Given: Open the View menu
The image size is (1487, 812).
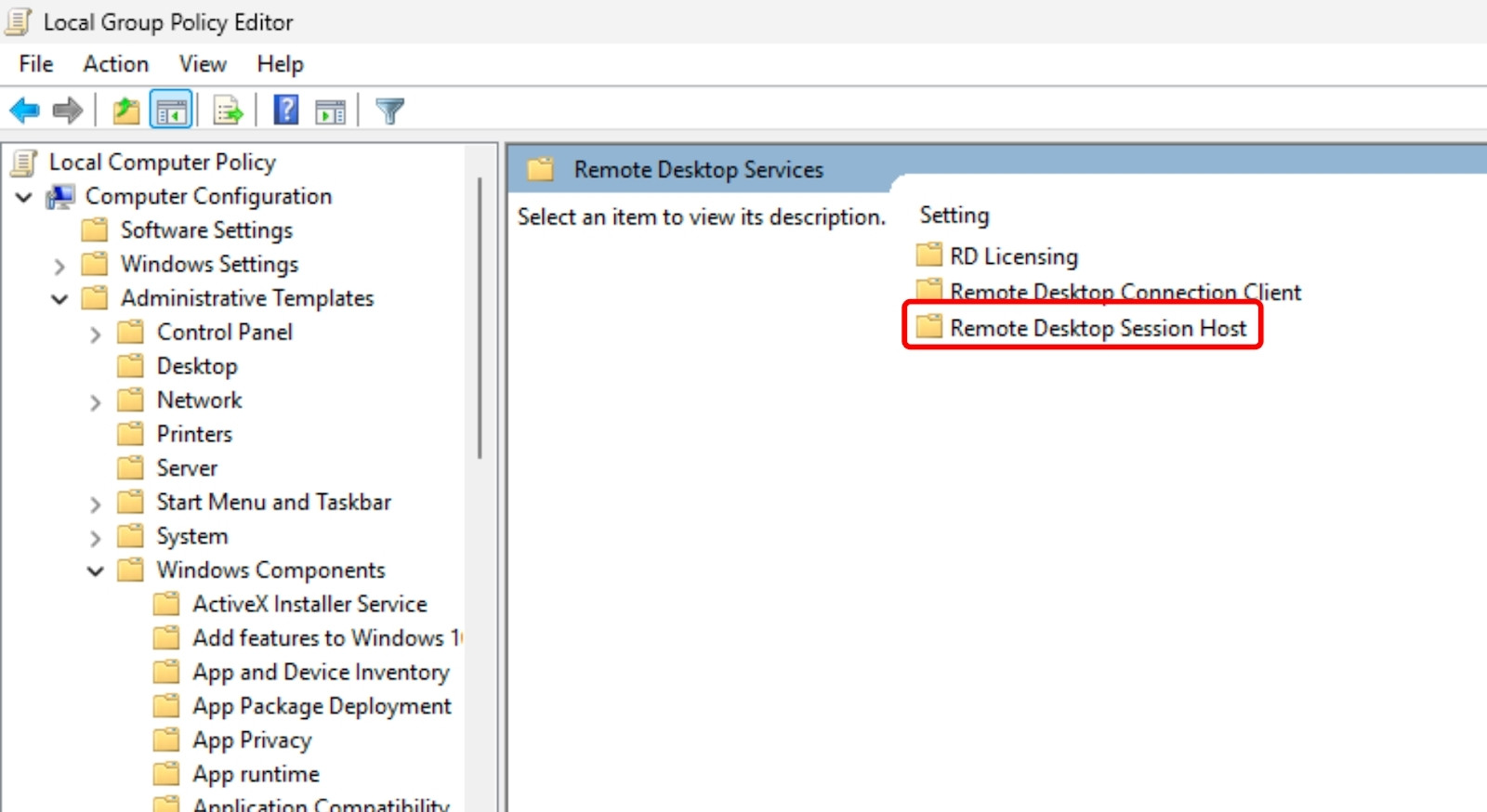Looking at the screenshot, I should click(x=203, y=64).
